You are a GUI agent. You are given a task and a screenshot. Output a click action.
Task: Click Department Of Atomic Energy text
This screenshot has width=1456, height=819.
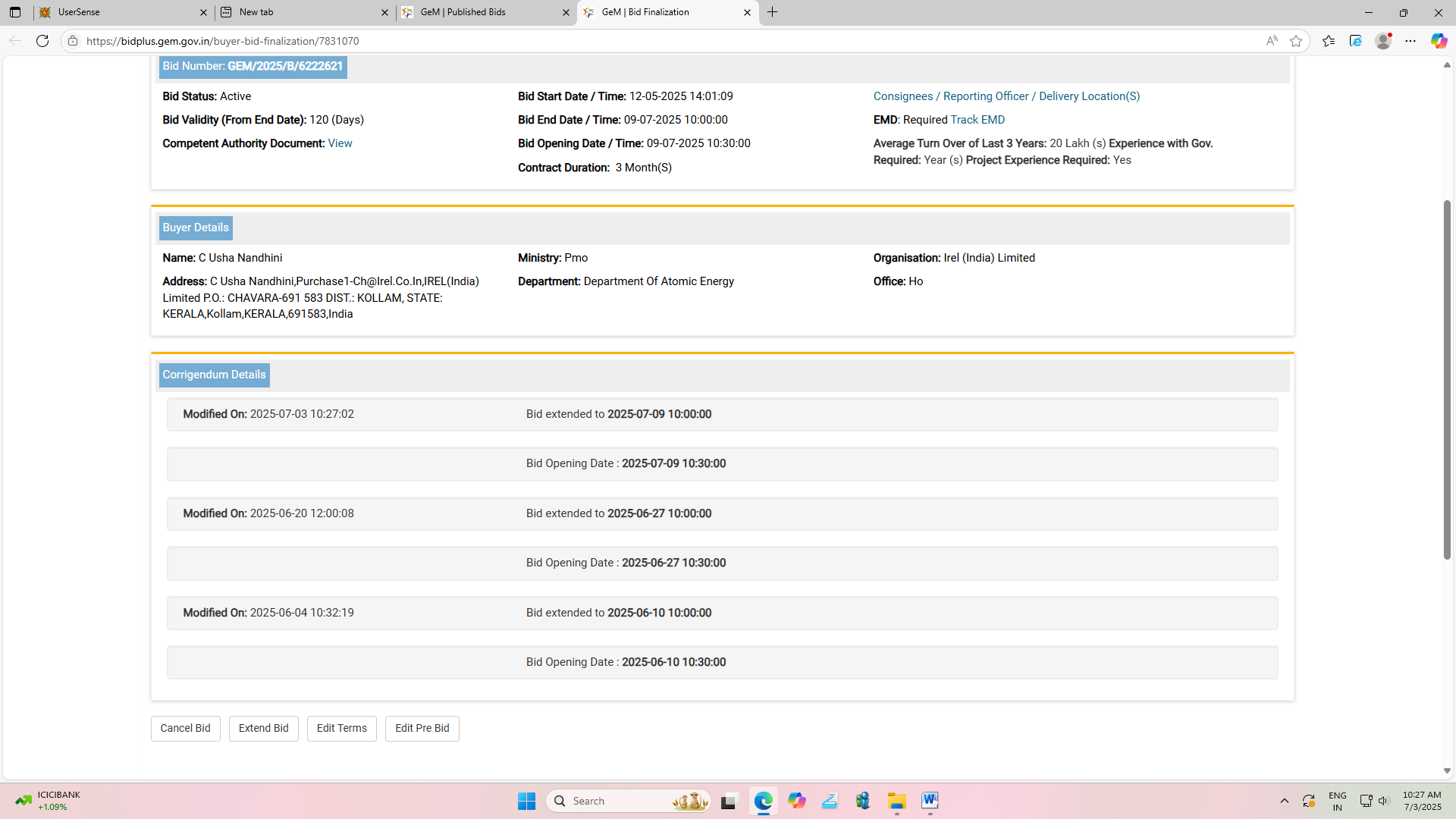coord(659,281)
